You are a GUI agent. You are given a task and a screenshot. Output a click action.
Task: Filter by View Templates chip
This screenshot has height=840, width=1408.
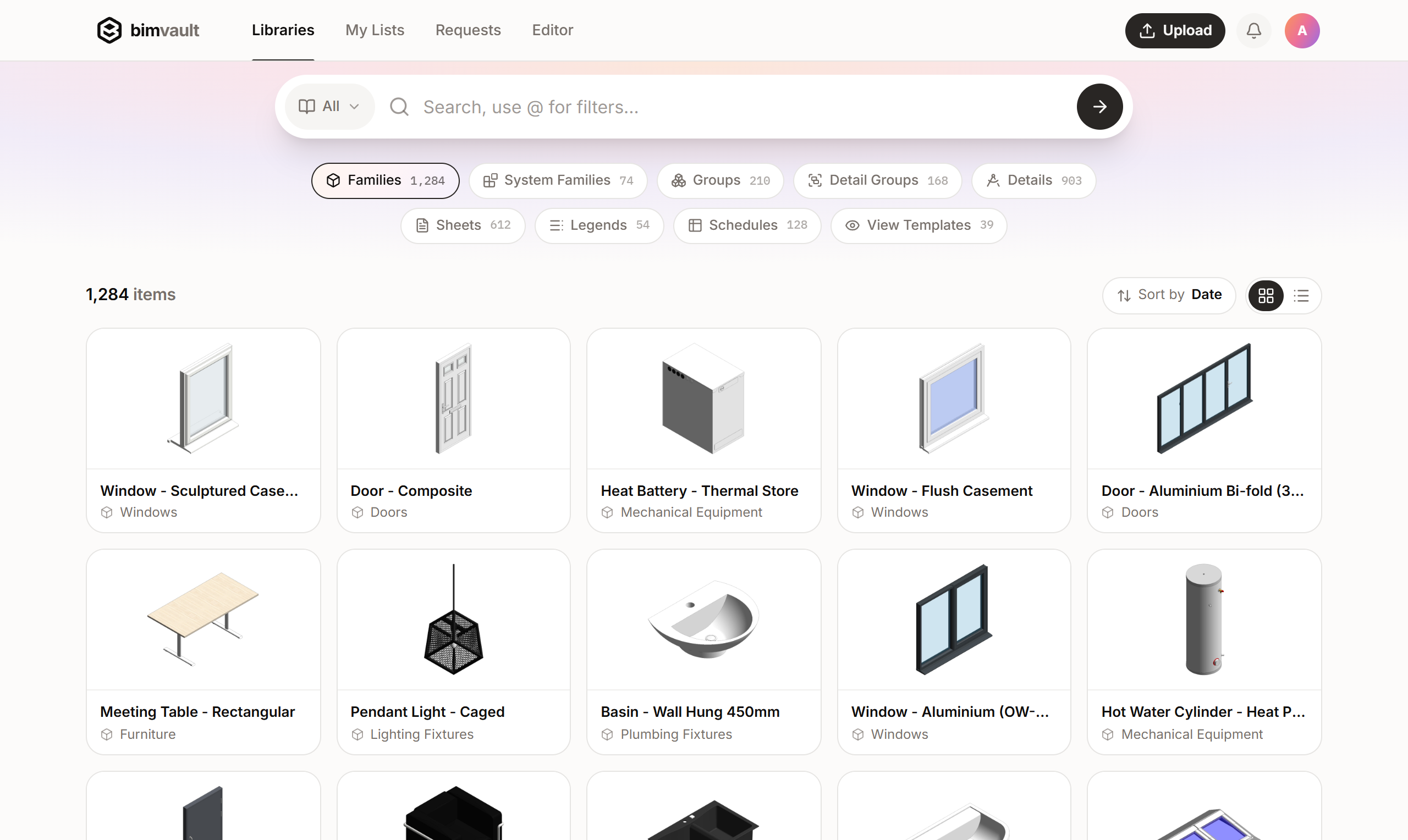click(919, 226)
